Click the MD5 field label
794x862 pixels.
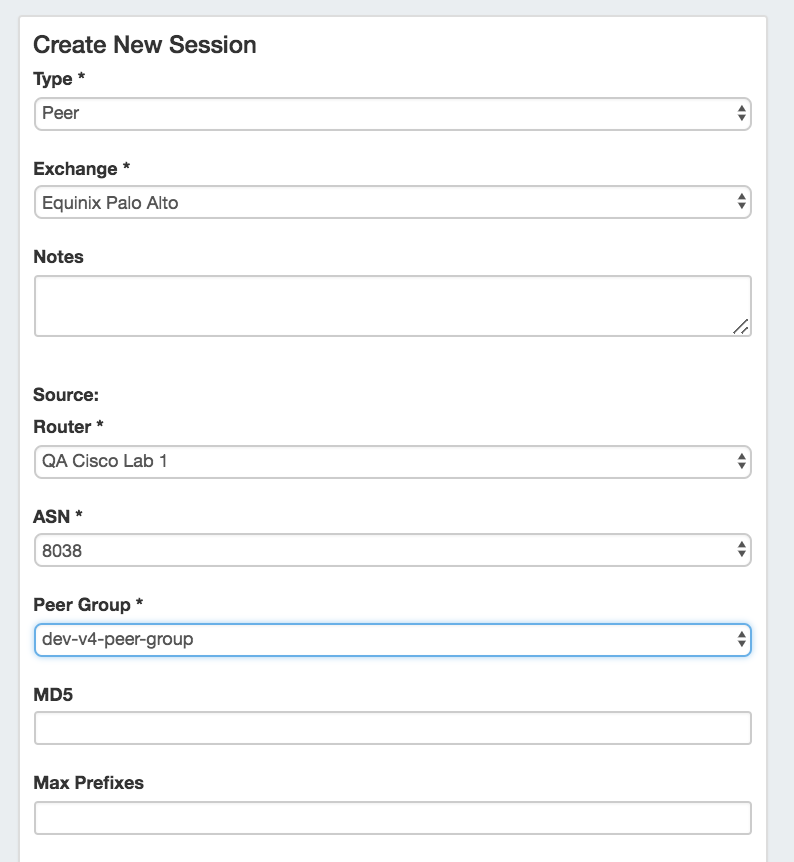[x=53, y=694]
